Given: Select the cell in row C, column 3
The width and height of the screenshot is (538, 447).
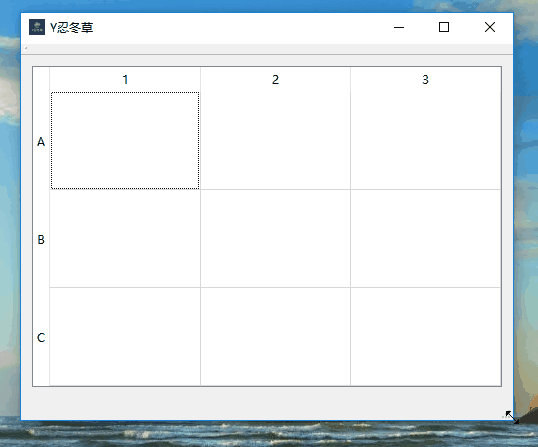Looking at the screenshot, I should pos(425,337).
